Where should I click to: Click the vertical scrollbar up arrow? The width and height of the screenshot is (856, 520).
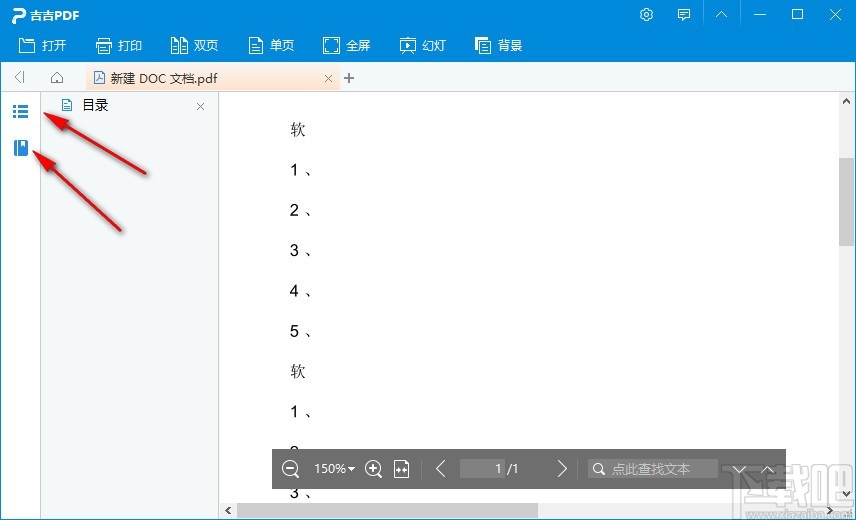pos(846,101)
